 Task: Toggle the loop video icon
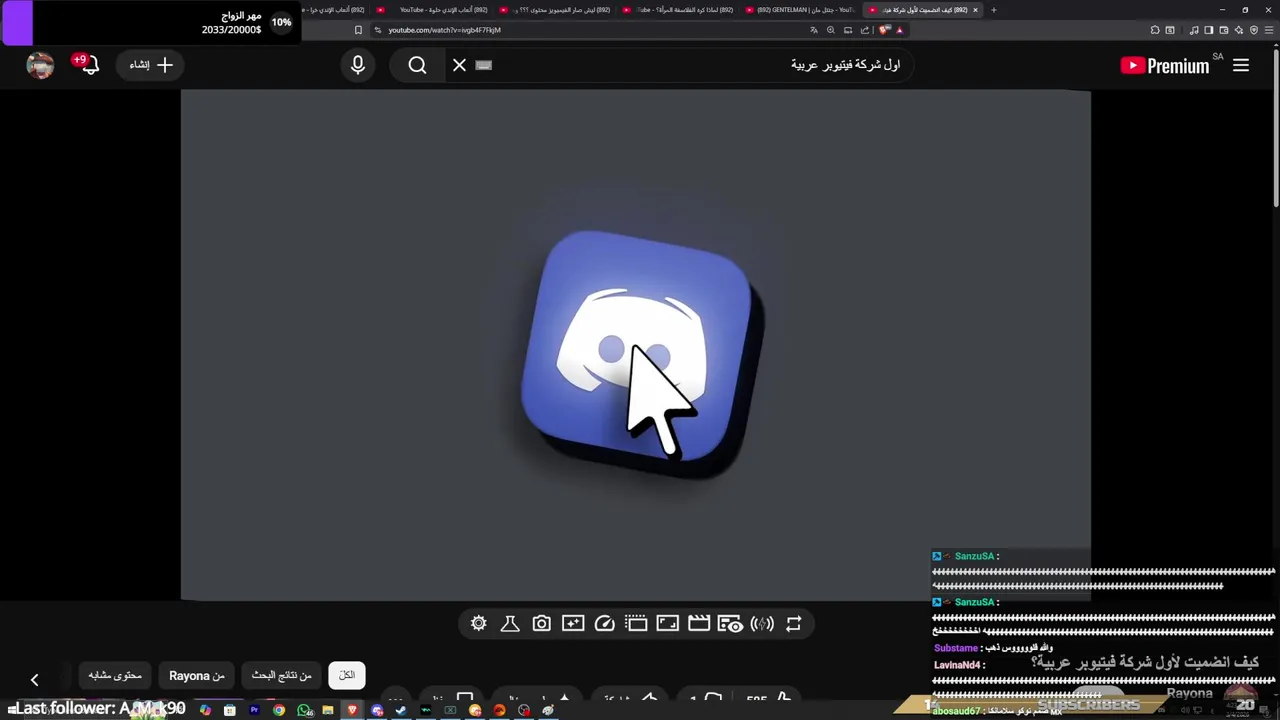point(793,623)
